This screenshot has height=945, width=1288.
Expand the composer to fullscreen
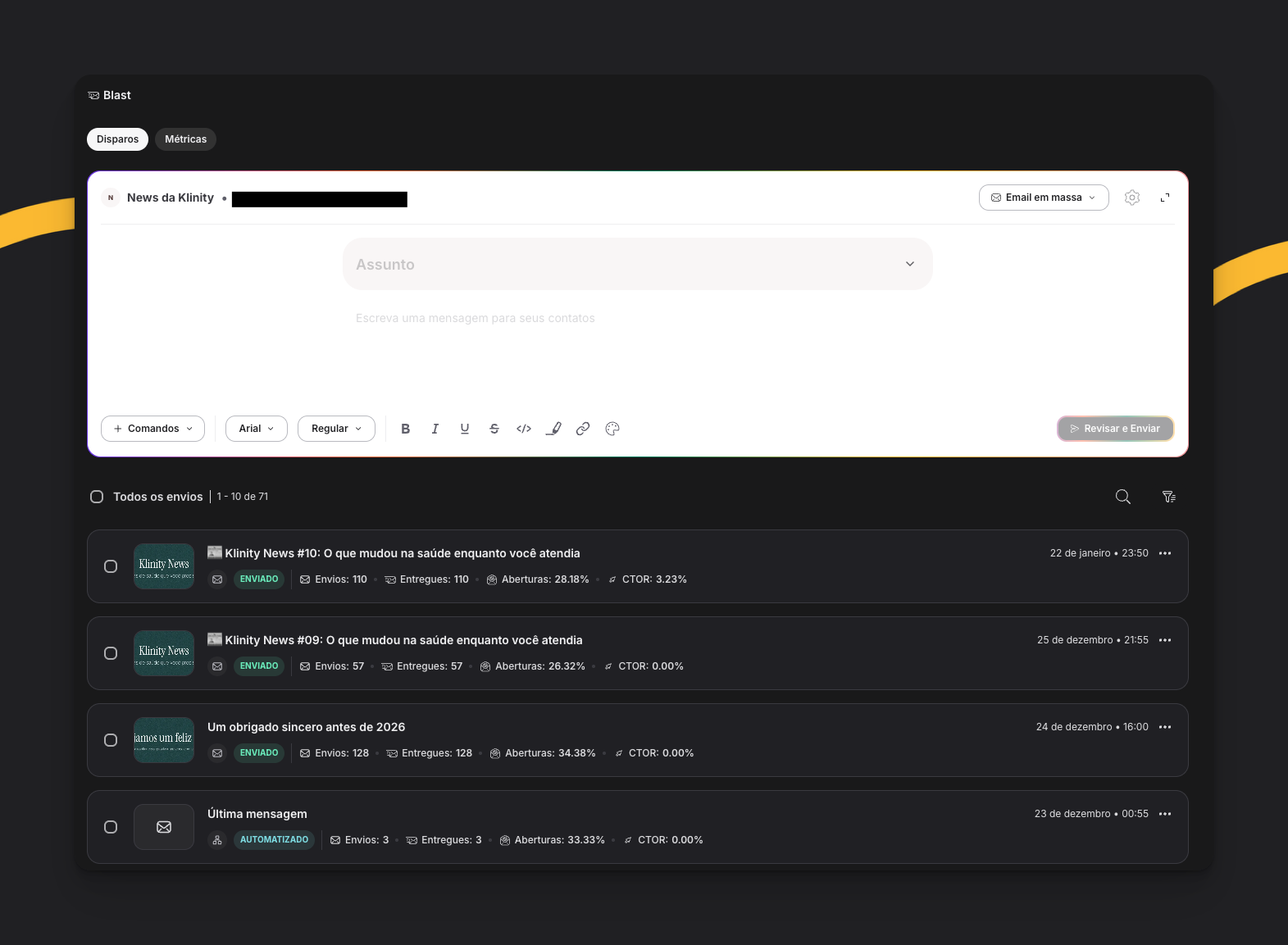[x=1165, y=198]
